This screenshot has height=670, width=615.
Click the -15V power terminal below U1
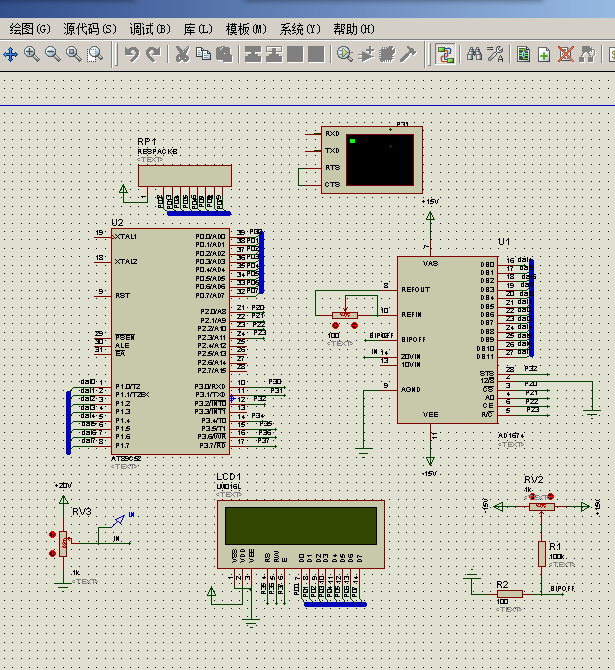point(430,461)
